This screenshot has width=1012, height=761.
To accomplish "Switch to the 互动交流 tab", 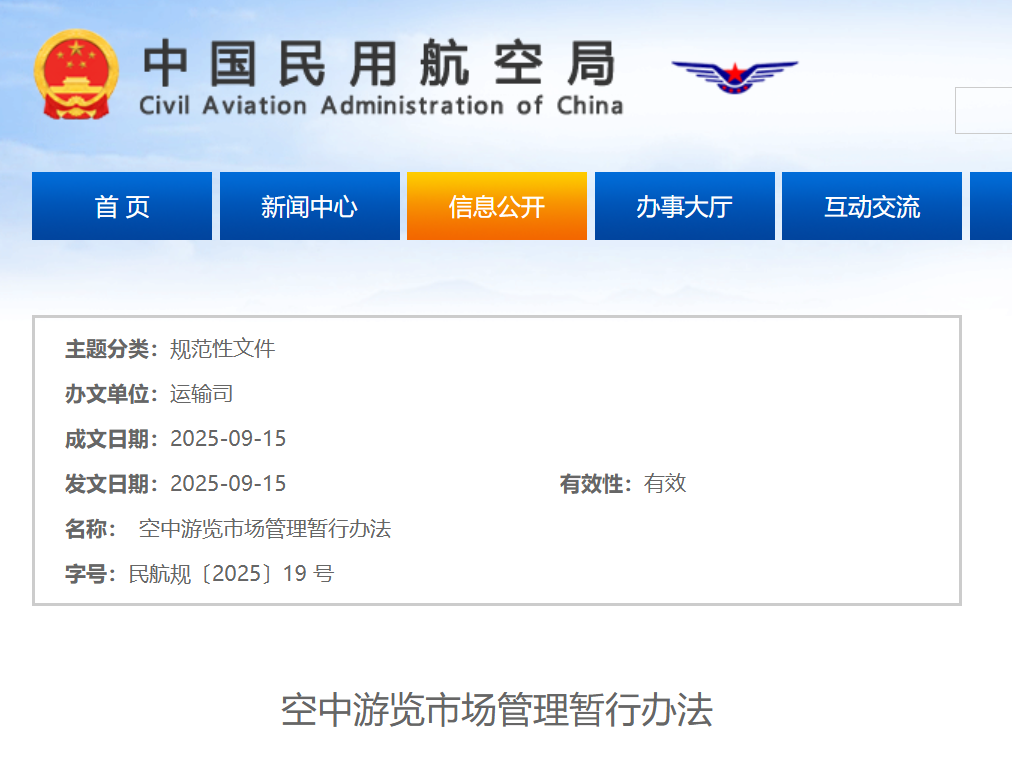I will pyautogui.click(x=871, y=207).
